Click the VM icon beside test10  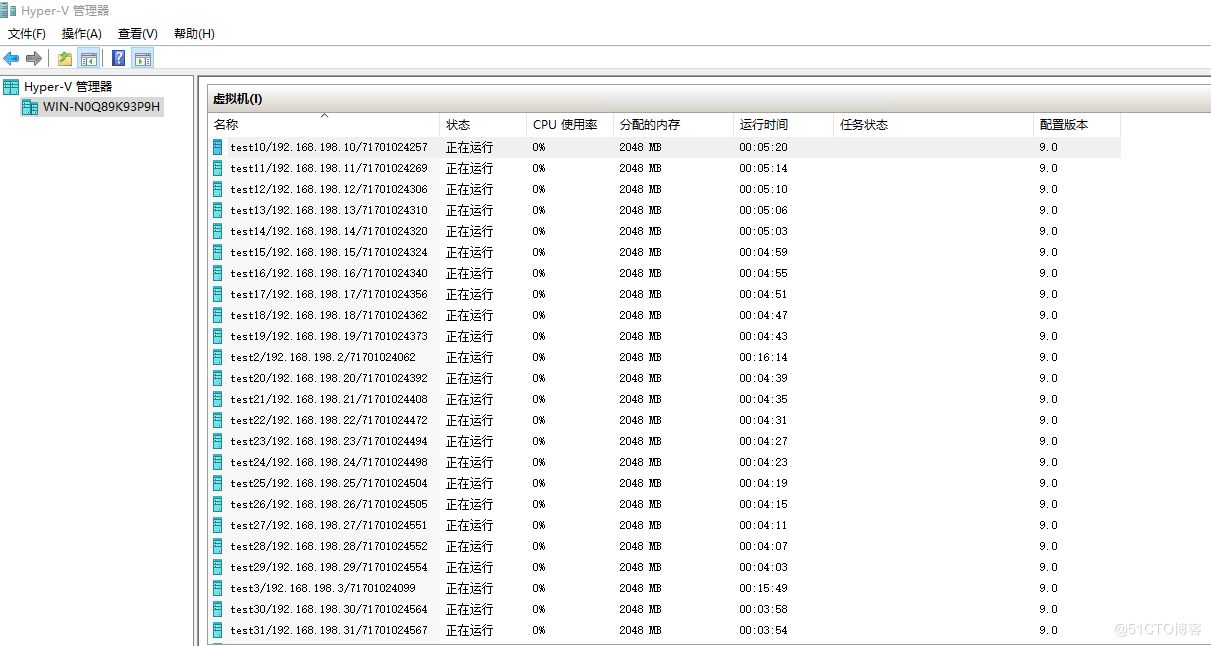pyautogui.click(x=218, y=147)
